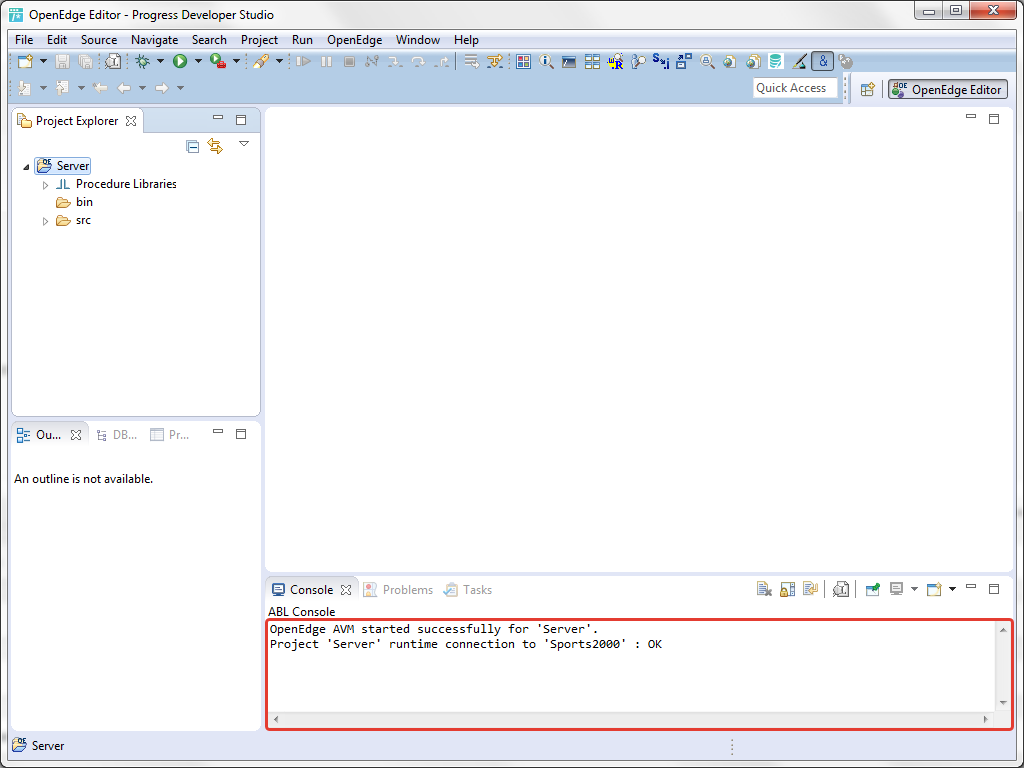The image size is (1024, 768).
Task: Click the Display Selected Console monitor icon
Action: tap(897, 589)
